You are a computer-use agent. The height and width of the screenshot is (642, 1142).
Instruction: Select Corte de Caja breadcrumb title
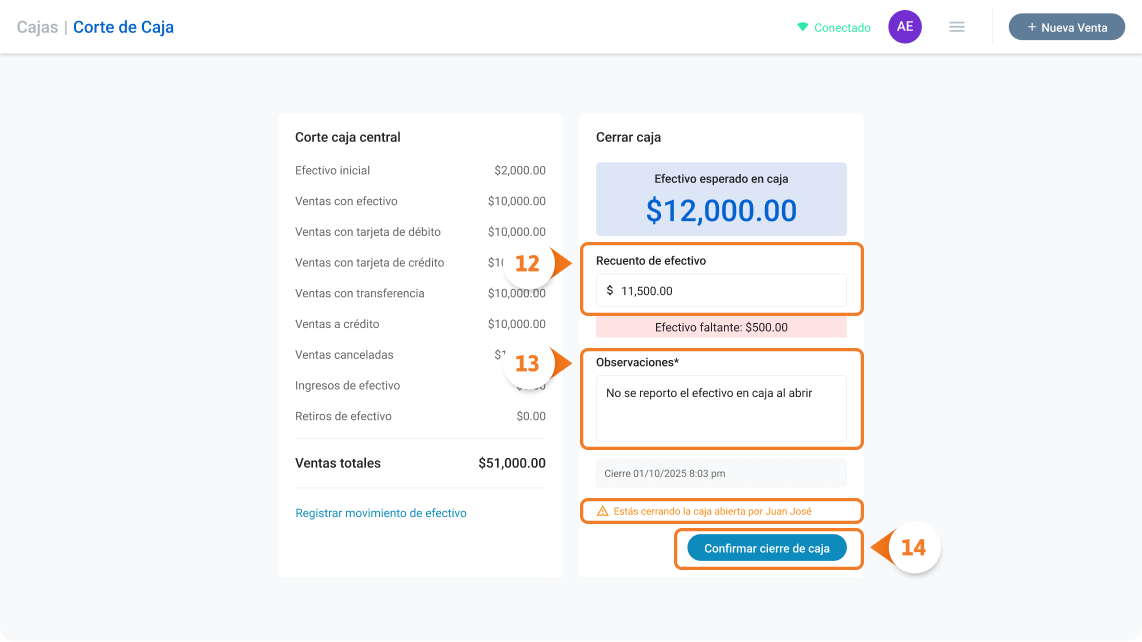pos(123,27)
